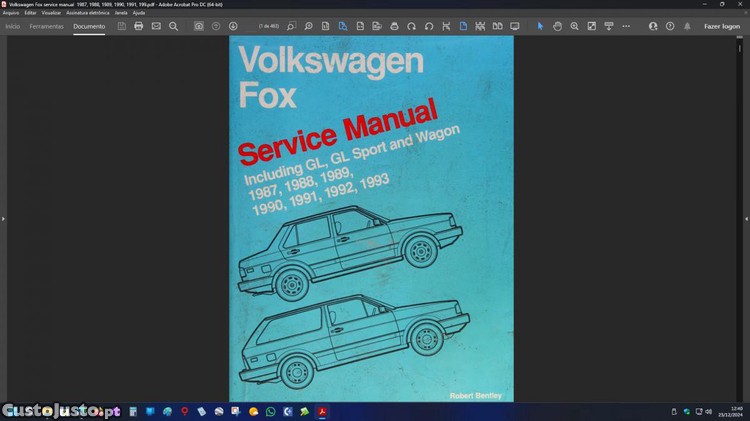750x421 pixels.
Task: Go to next page with down arrow
Action: pos(233,26)
